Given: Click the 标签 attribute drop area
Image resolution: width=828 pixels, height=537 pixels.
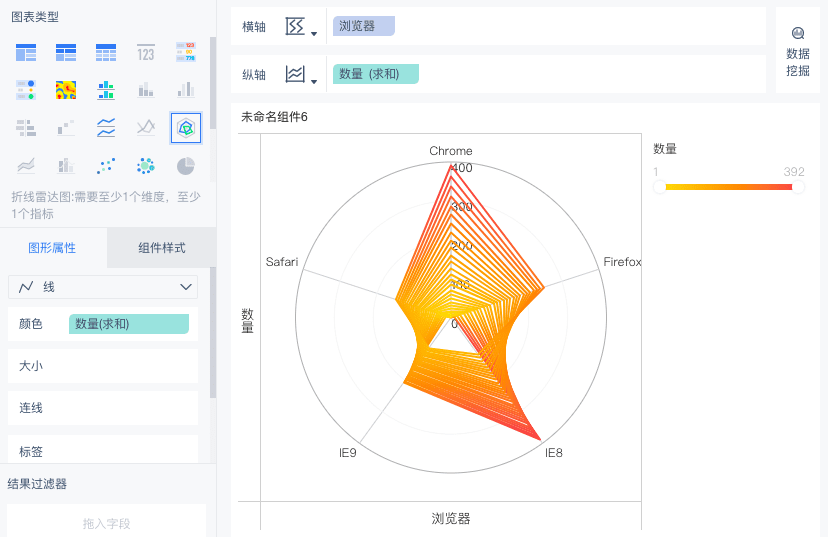Looking at the screenshot, I should point(103,450).
